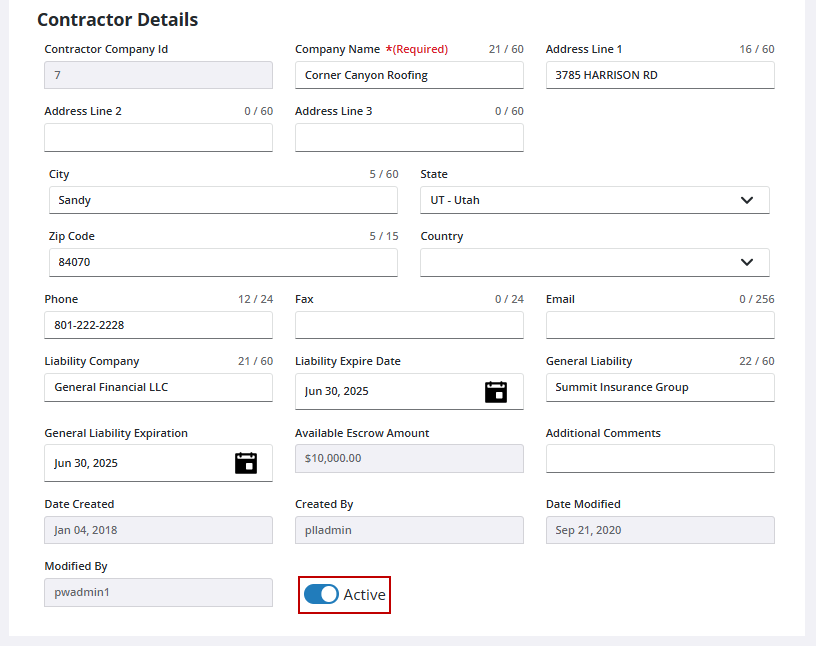
Task: Focus the empty Fax field
Action: [409, 325]
